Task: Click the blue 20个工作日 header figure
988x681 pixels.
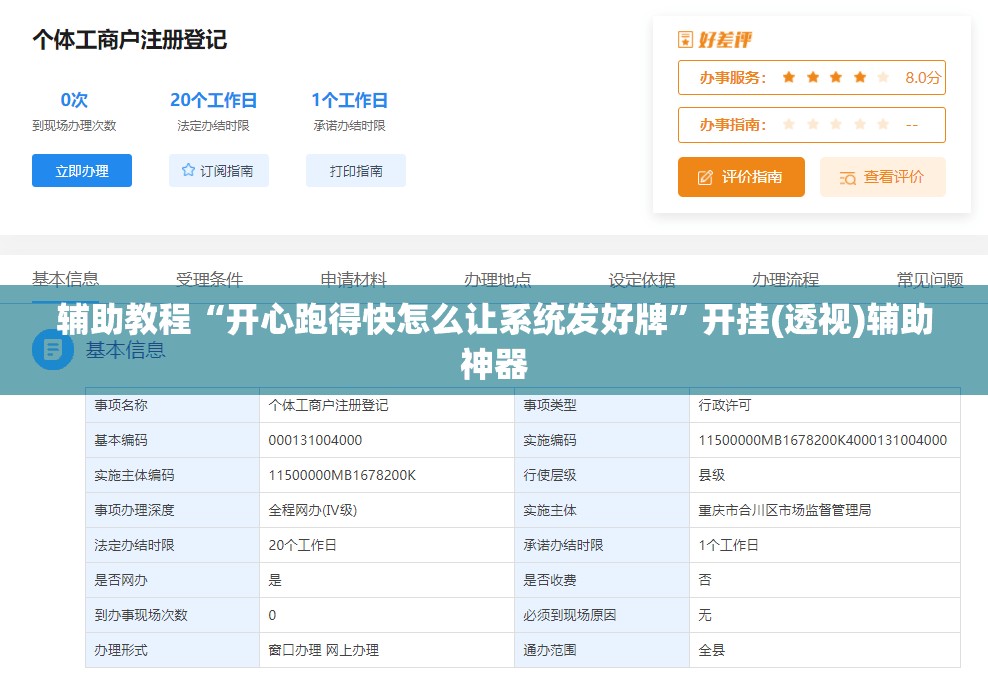Action: 213,100
